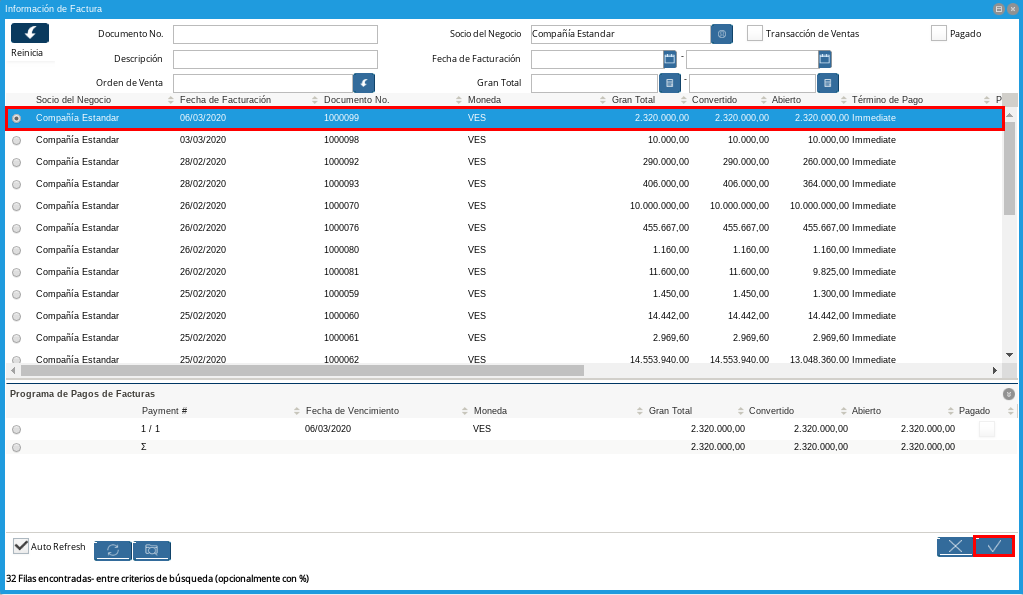Viewport: 1023px width, 595px height.
Task: Select invoice 1000098 row radio button
Action: [16, 140]
